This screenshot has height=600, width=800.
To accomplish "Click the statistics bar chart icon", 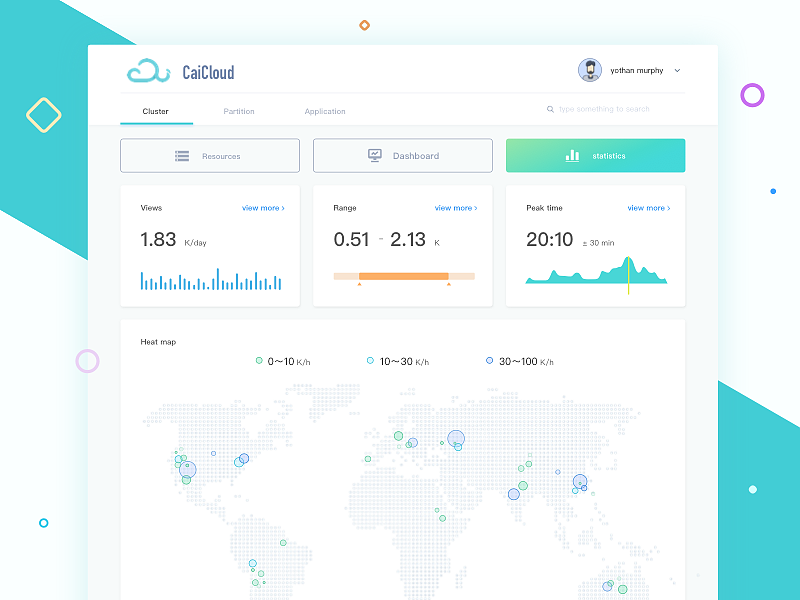I will pos(572,156).
